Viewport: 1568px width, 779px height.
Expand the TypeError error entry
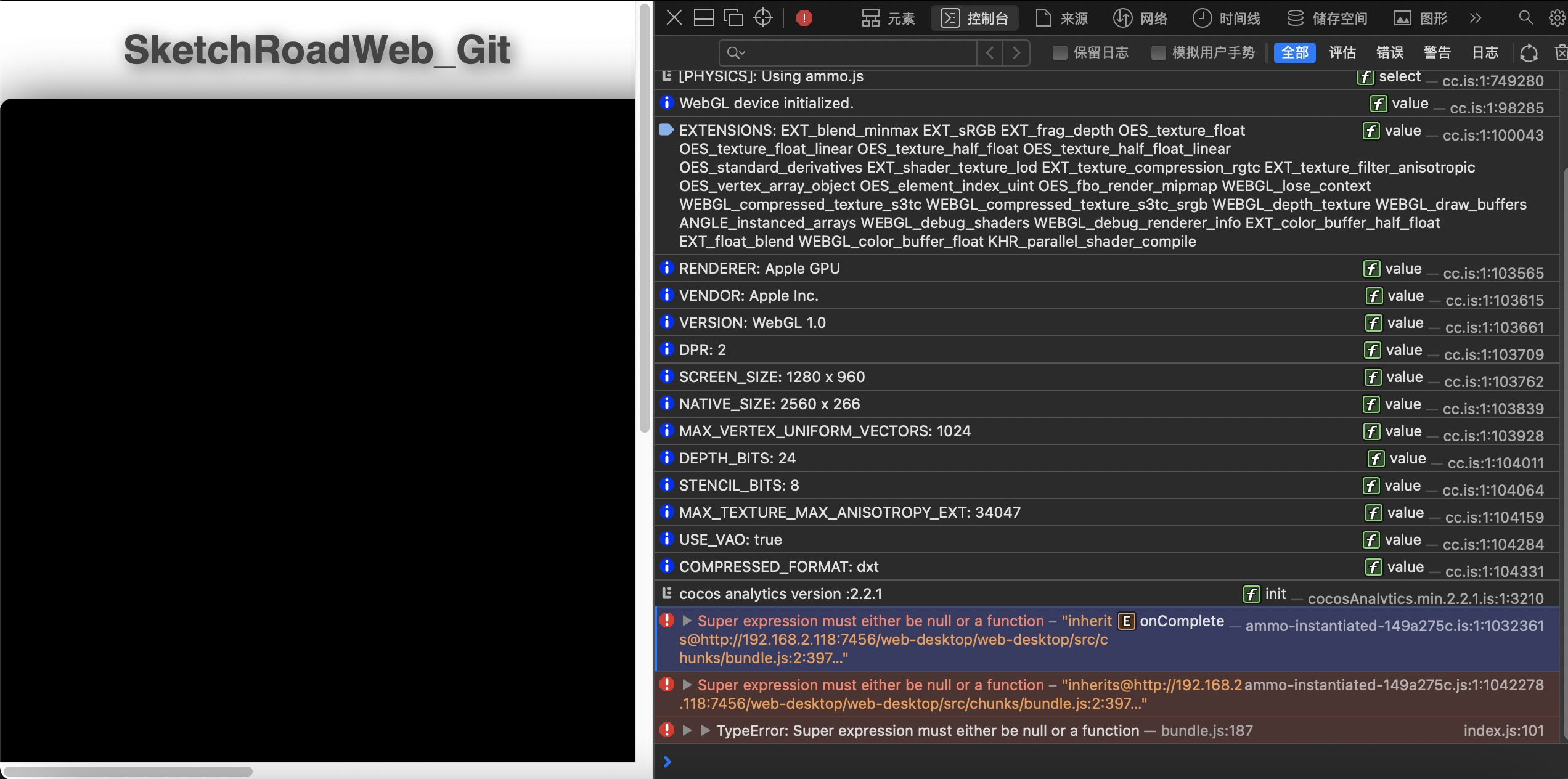687,731
